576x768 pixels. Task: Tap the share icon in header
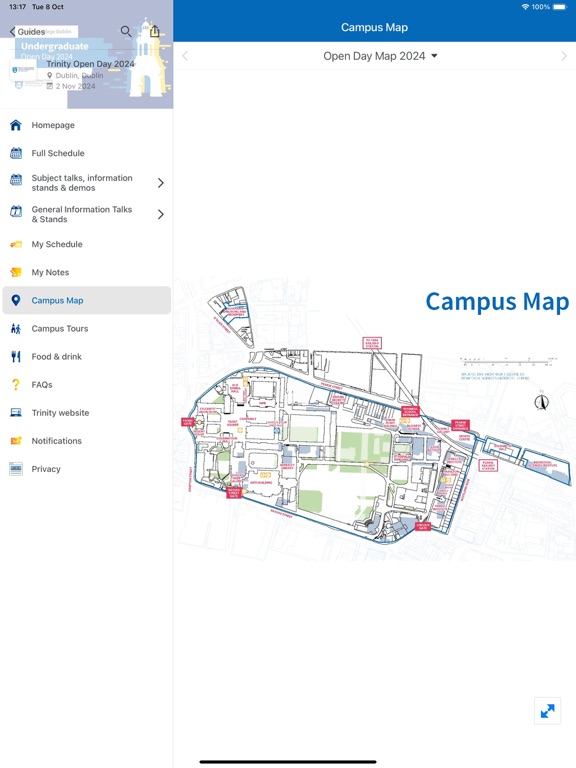pos(154,31)
